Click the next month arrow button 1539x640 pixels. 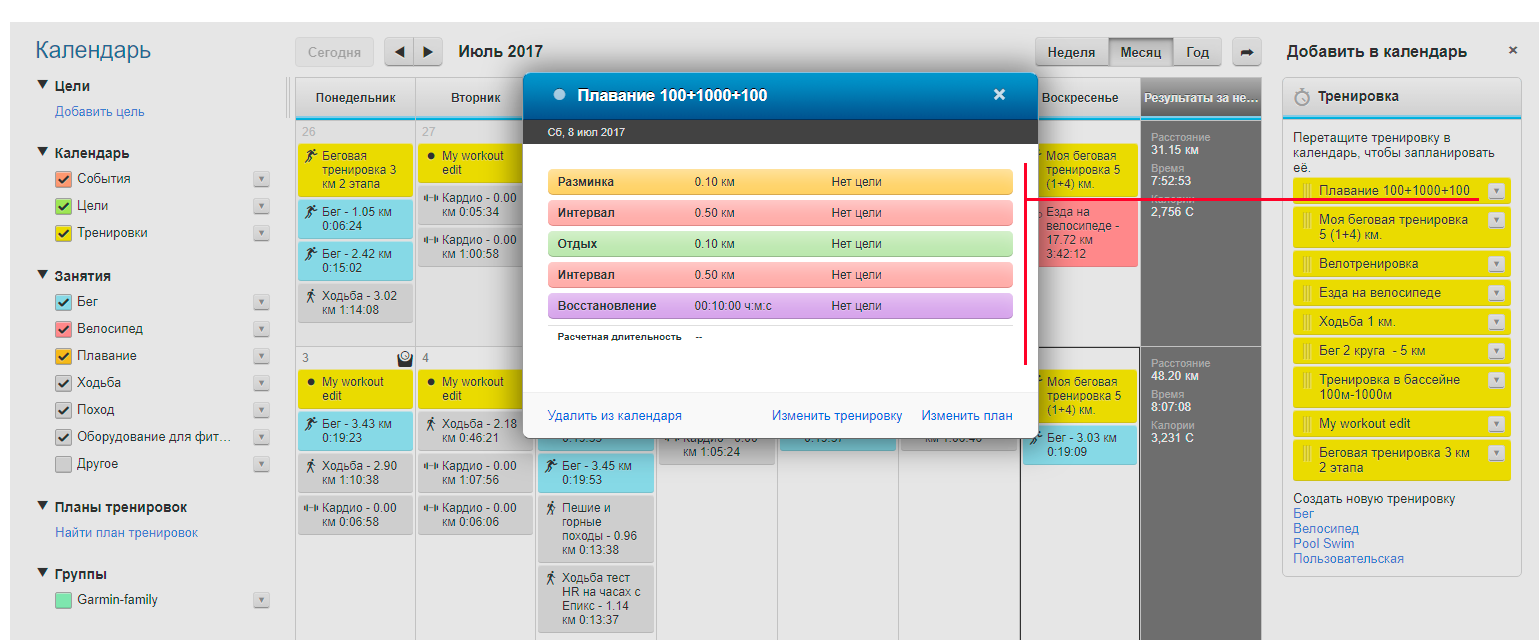tap(428, 52)
